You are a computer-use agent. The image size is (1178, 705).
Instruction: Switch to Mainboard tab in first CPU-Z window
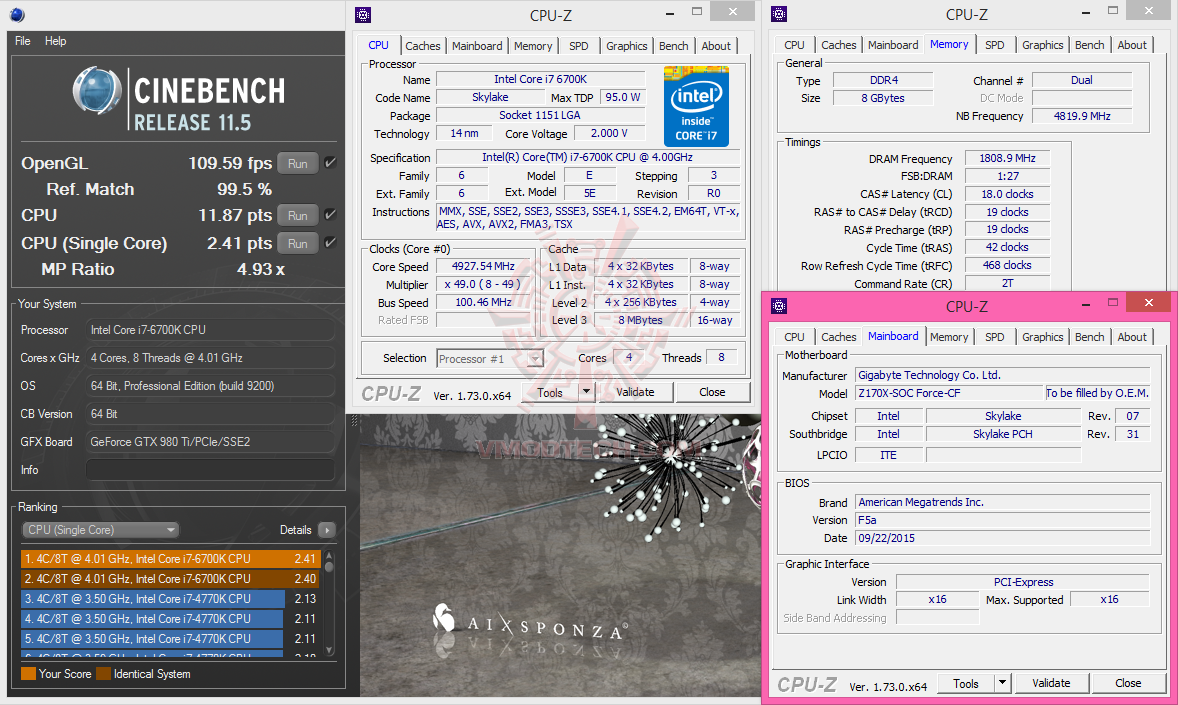(x=477, y=46)
